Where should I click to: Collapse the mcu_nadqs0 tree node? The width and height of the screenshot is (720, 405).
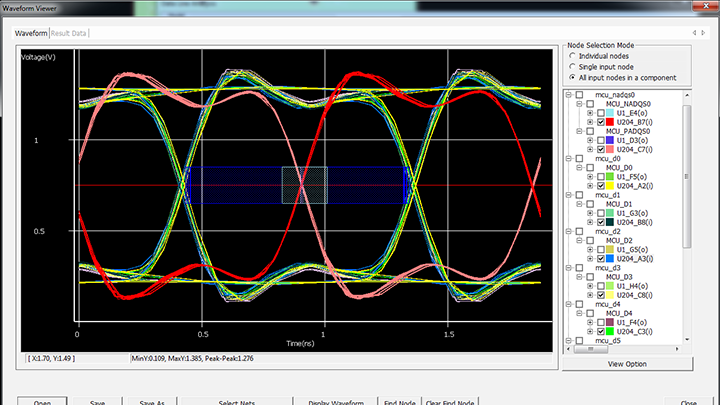pos(568,94)
